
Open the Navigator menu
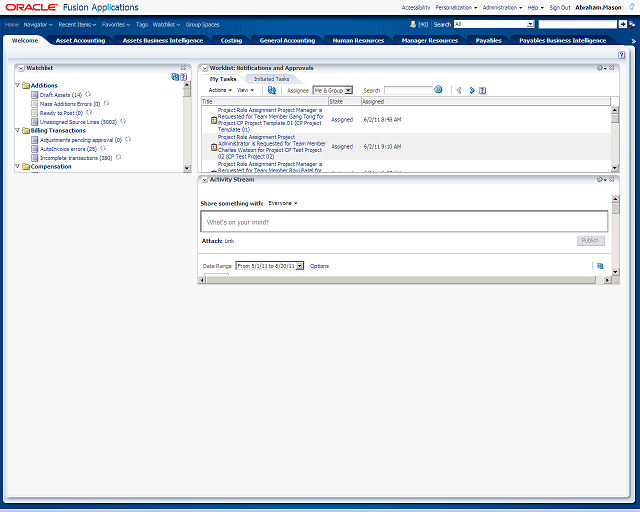38,23
